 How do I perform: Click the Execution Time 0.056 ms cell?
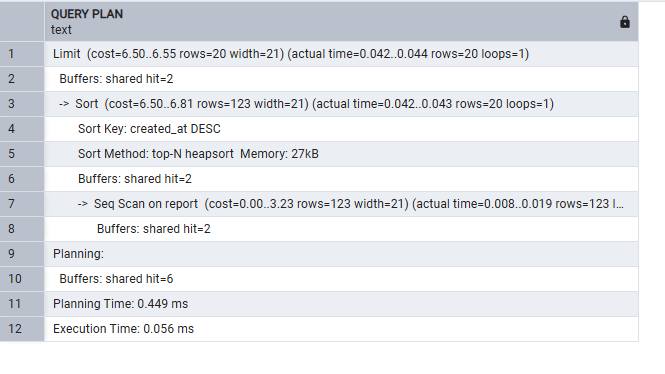coord(341,329)
